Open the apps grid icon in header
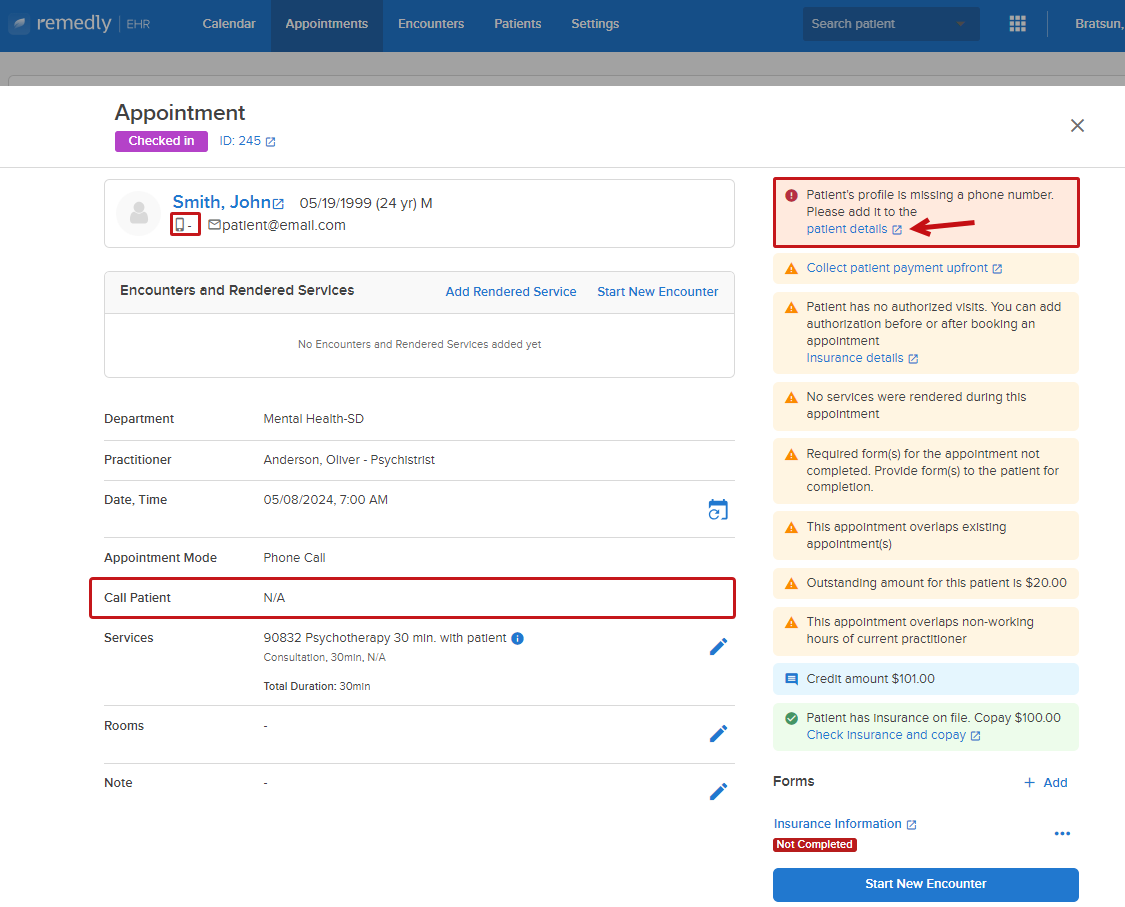This screenshot has width=1125, height=907. [1017, 24]
